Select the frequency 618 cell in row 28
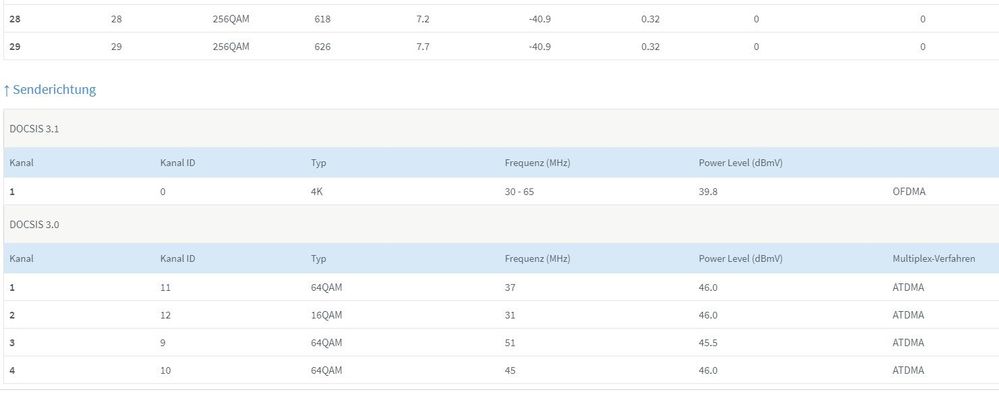Viewport: 999px width, 409px height. point(322,19)
